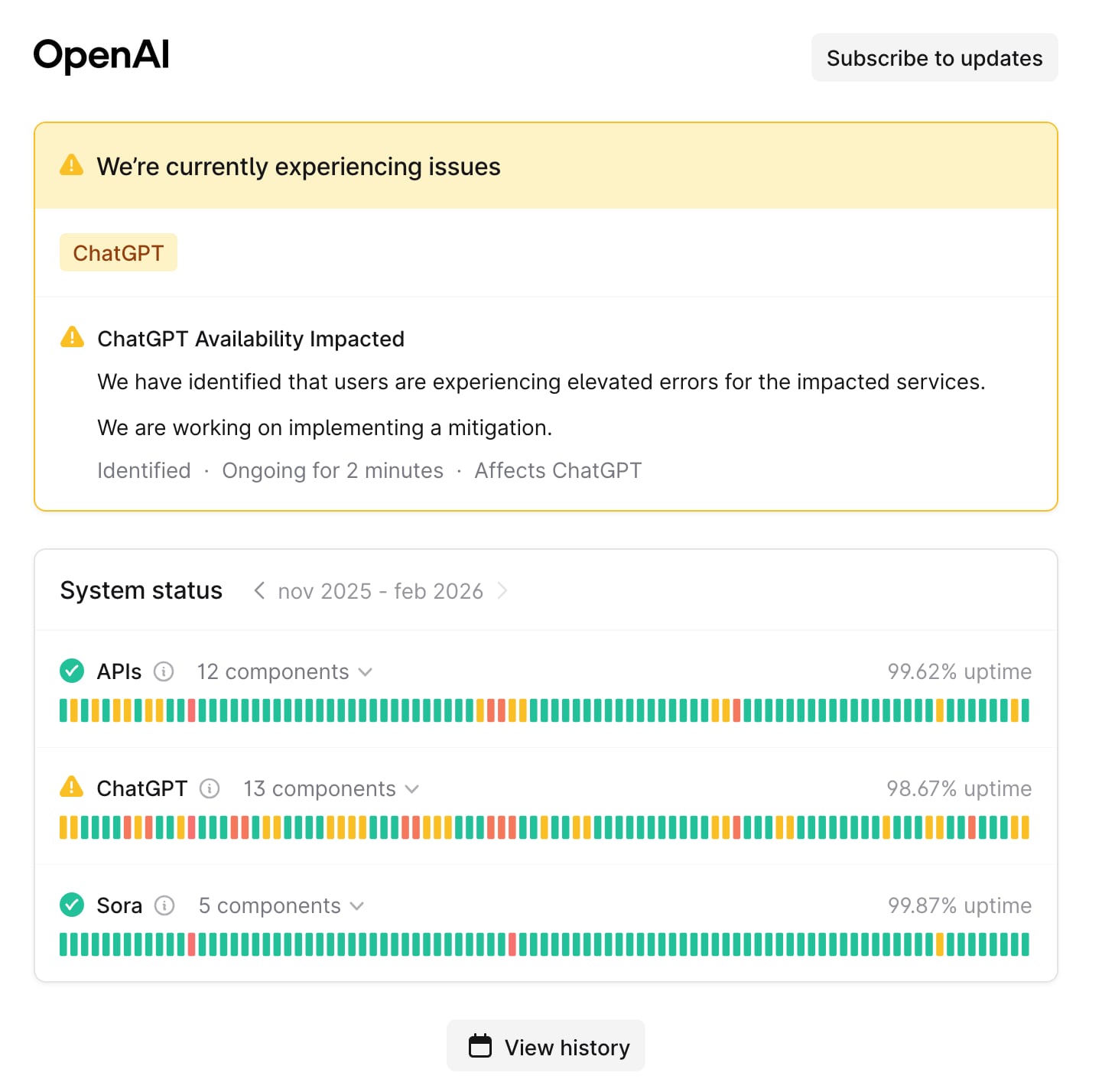Click the Subscribe to updates button
Screen dimensions: 1115x1092
click(934, 57)
